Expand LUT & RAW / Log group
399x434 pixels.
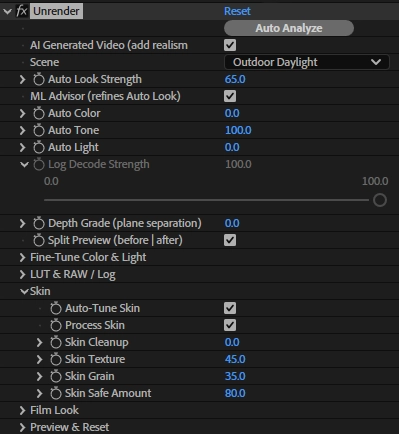pyautogui.click(x=22, y=274)
